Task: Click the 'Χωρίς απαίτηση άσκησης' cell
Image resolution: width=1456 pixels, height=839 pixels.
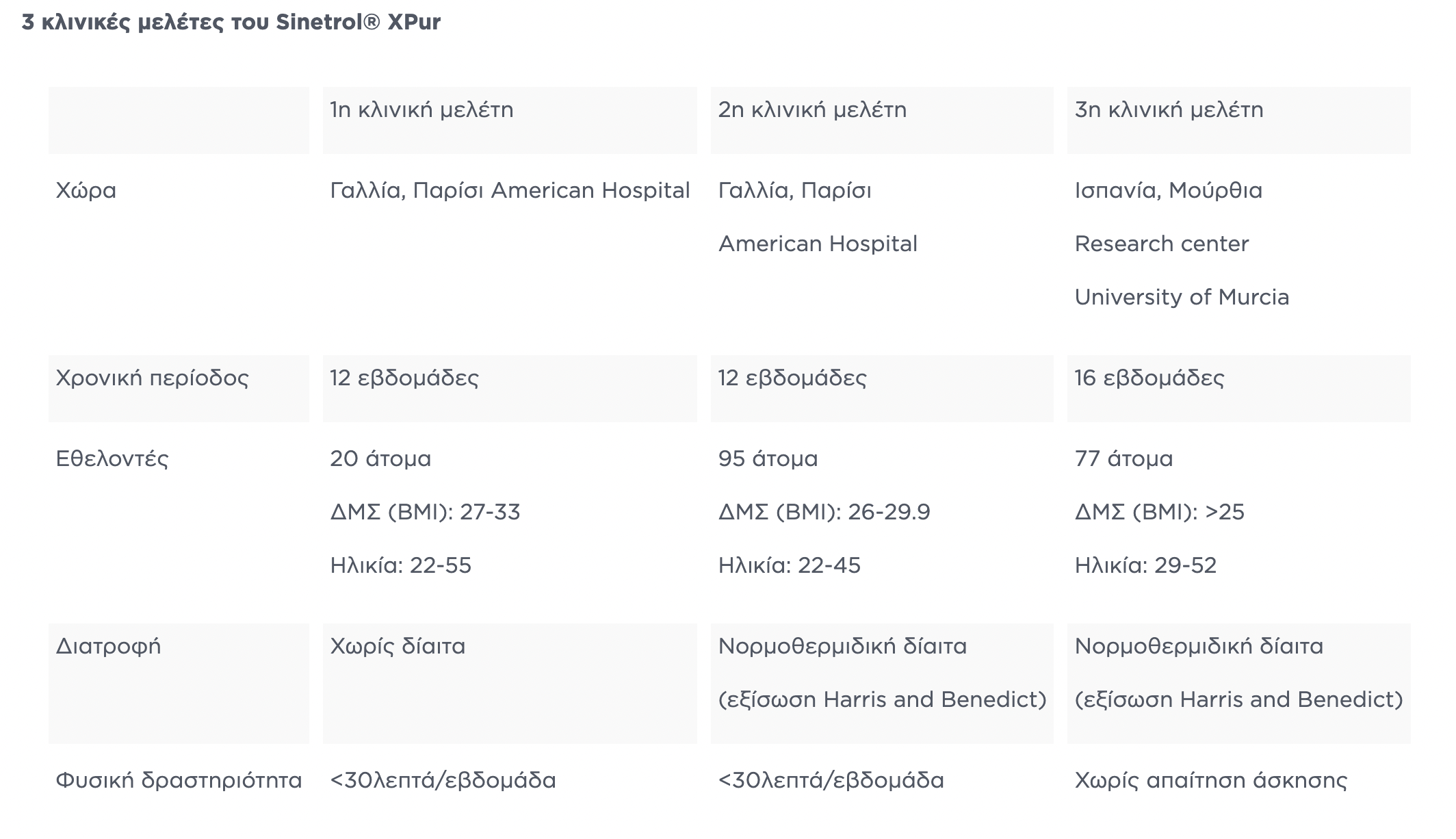Action: (x=1210, y=781)
